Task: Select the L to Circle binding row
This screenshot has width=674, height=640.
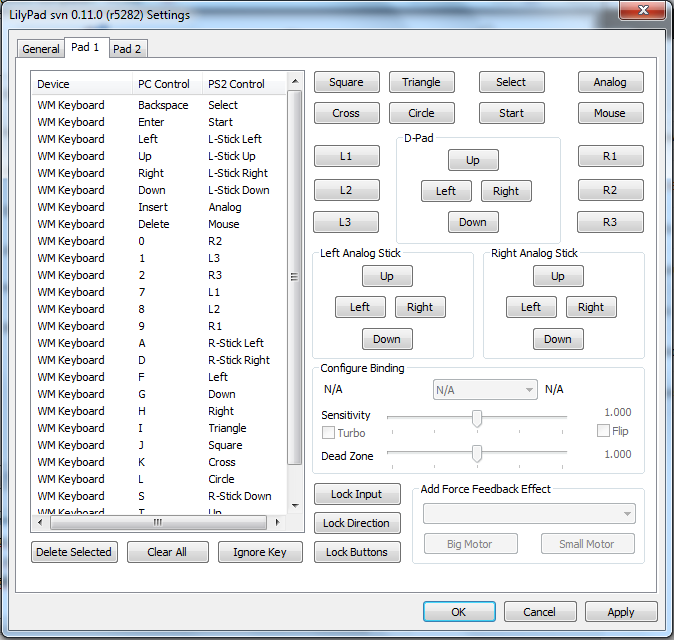Action: pyautogui.click(x=159, y=479)
